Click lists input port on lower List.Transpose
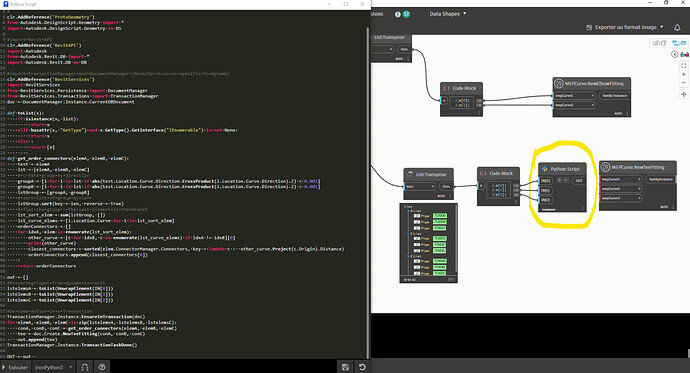This screenshot has width=690, height=373. click(x=420, y=186)
